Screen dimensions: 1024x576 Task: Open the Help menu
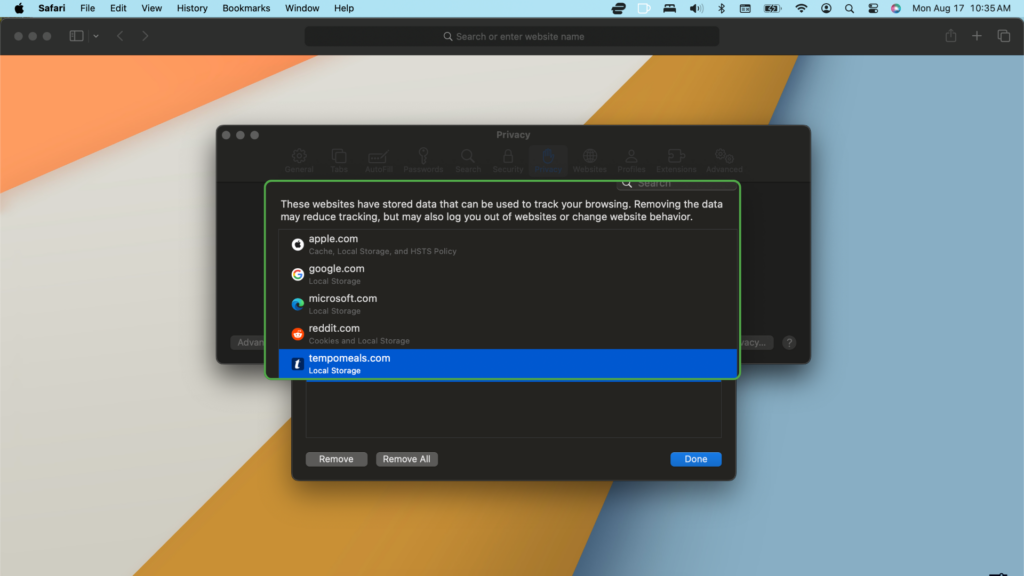[344, 8]
